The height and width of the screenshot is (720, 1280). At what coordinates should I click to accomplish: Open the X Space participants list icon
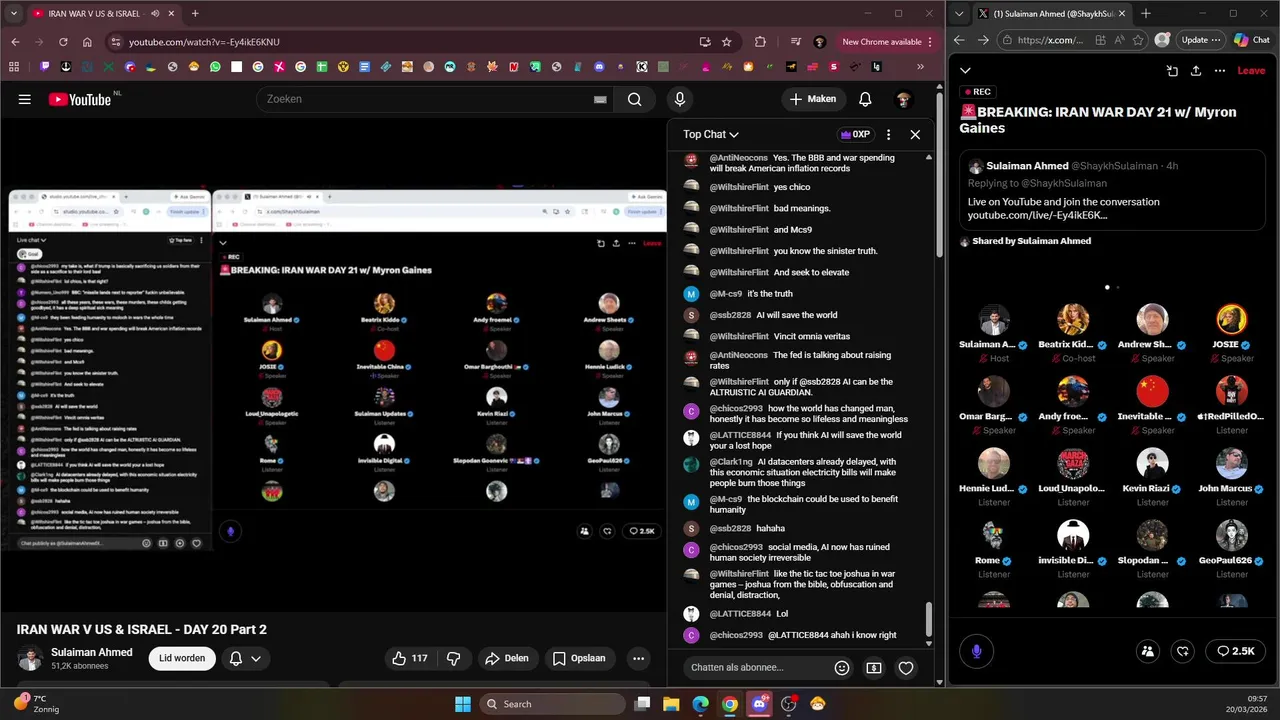pos(1148,651)
